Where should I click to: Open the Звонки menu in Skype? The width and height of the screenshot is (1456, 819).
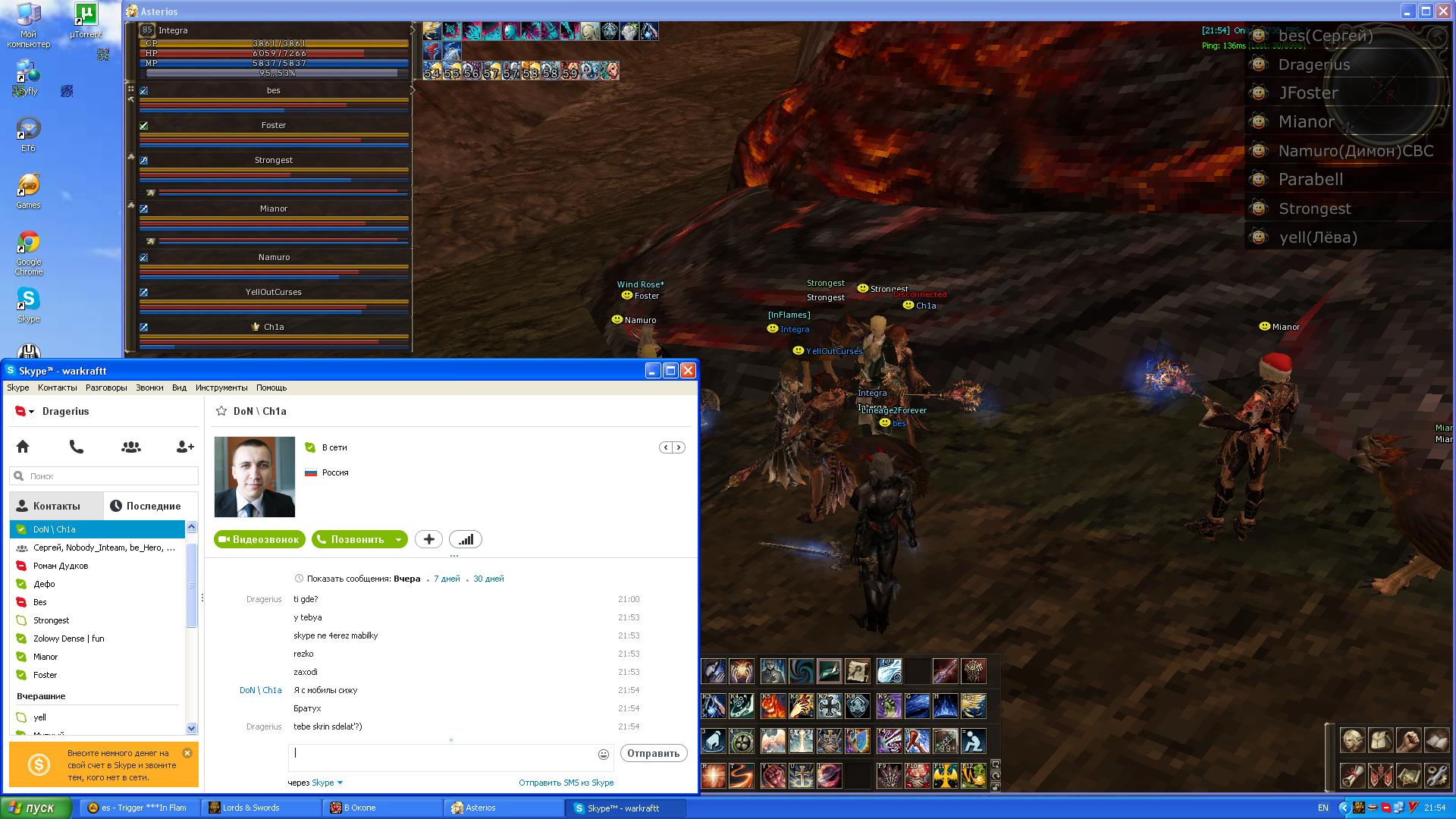[149, 388]
